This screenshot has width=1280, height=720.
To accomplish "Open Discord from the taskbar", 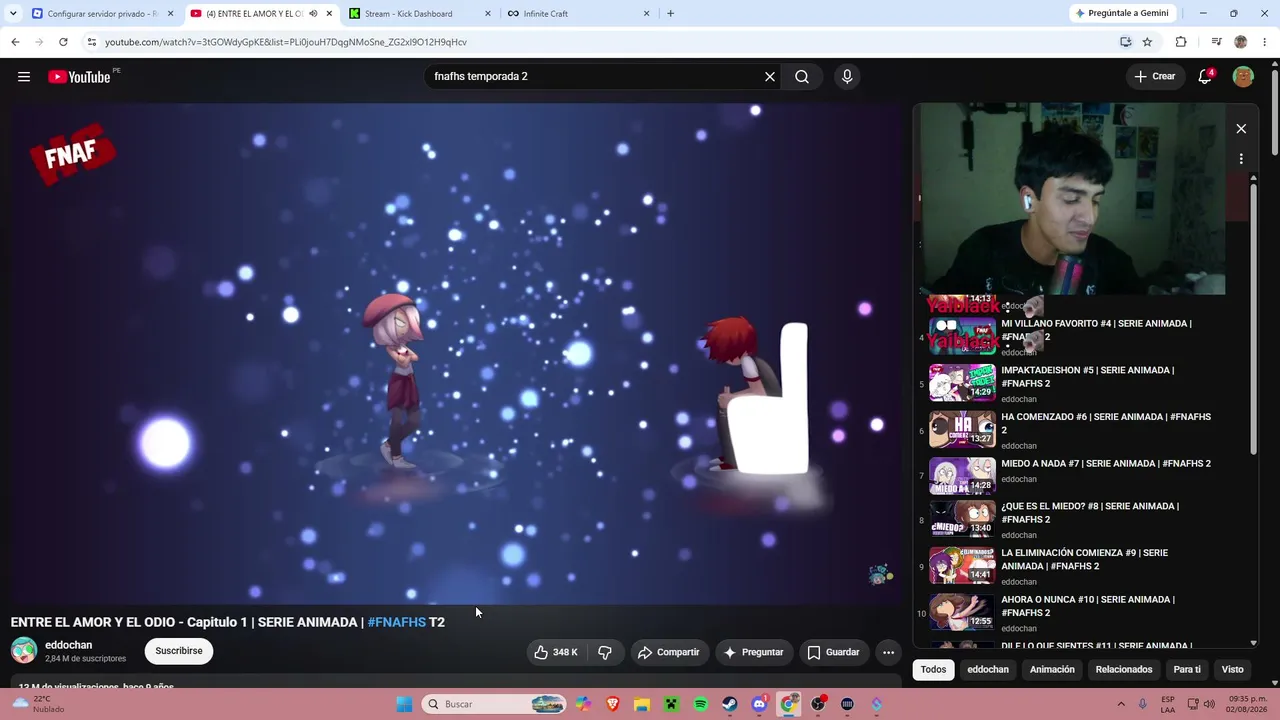I will click(759, 704).
